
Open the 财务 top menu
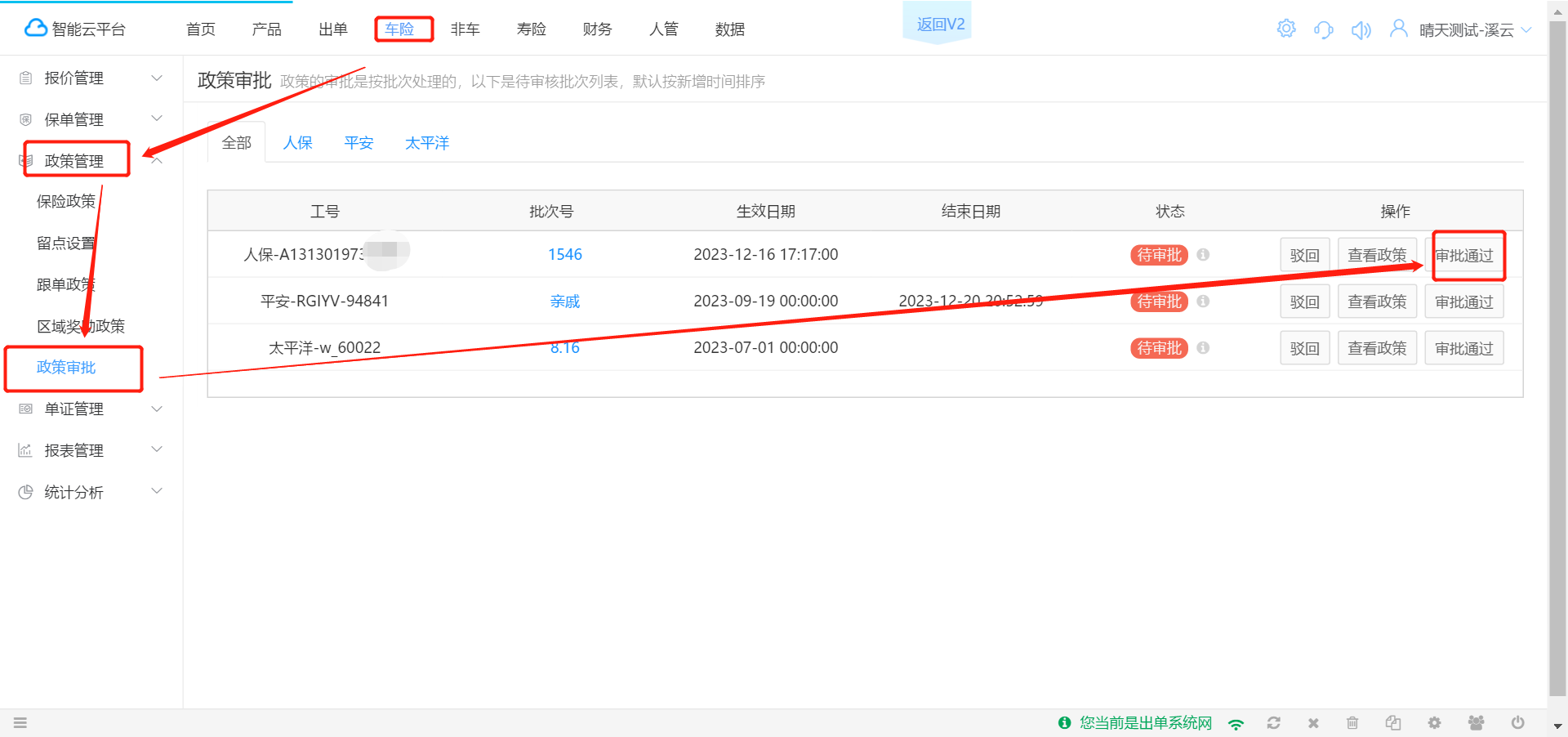click(x=598, y=29)
